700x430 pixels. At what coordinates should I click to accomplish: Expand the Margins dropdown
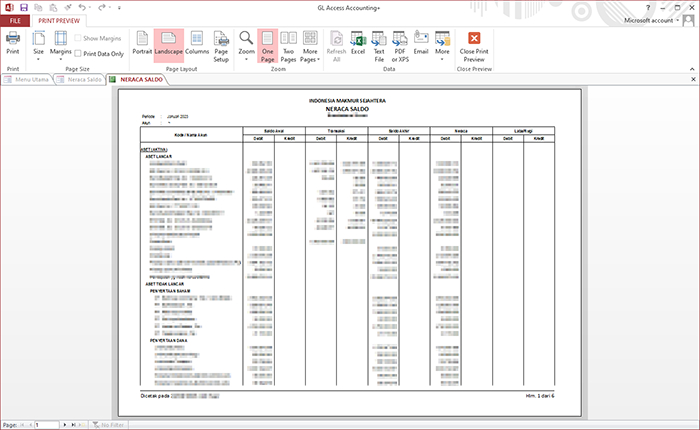pos(61,46)
